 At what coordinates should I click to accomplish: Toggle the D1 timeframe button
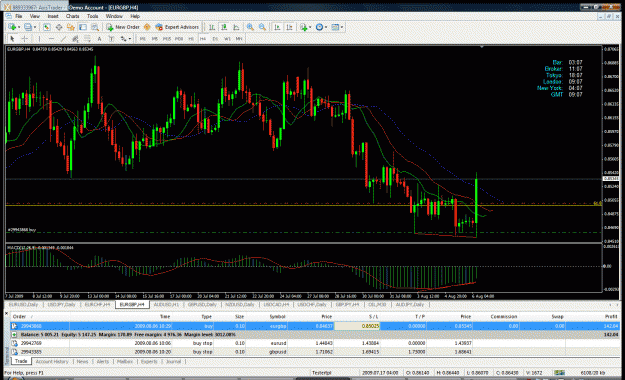pos(215,39)
